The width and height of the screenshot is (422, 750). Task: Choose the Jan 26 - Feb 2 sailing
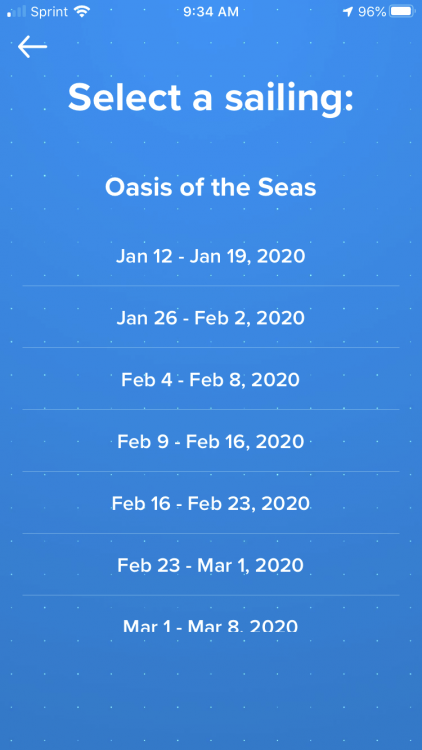pos(211,318)
